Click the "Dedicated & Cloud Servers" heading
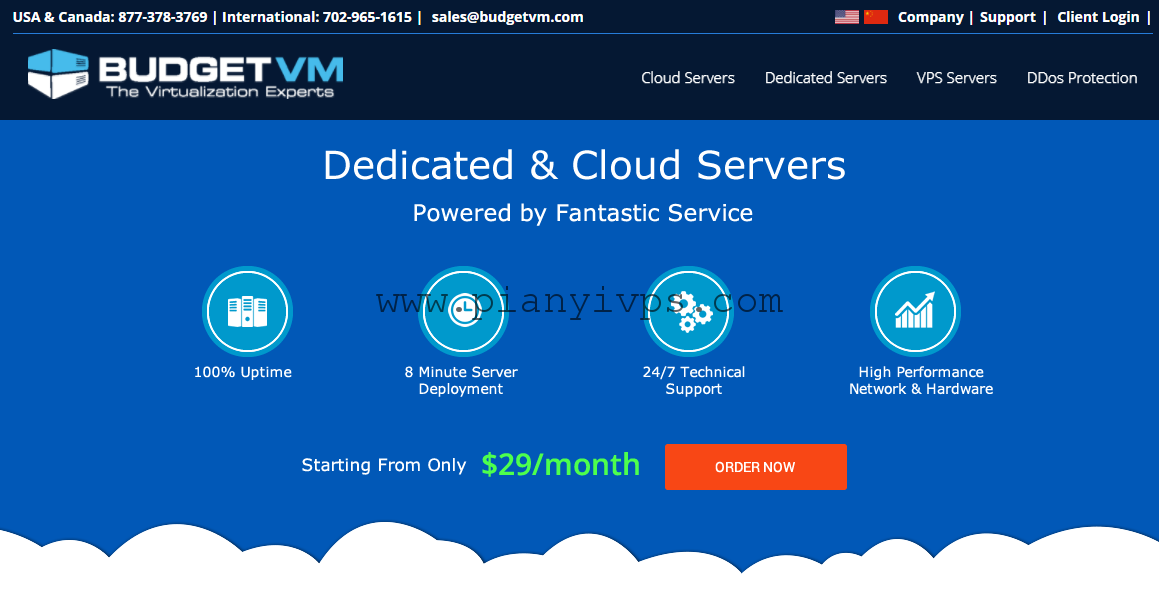1159x606 pixels. point(584,165)
